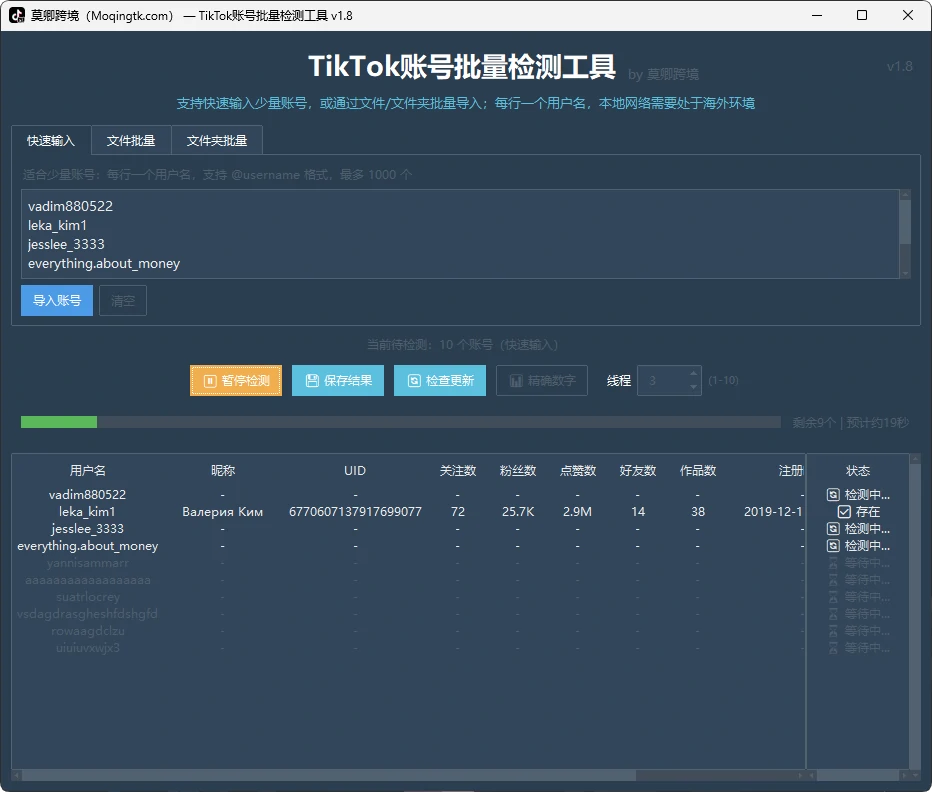Image resolution: width=932 pixels, height=792 pixels.
Task: Click the refresh icon on 检查更新
Action: (x=414, y=381)
